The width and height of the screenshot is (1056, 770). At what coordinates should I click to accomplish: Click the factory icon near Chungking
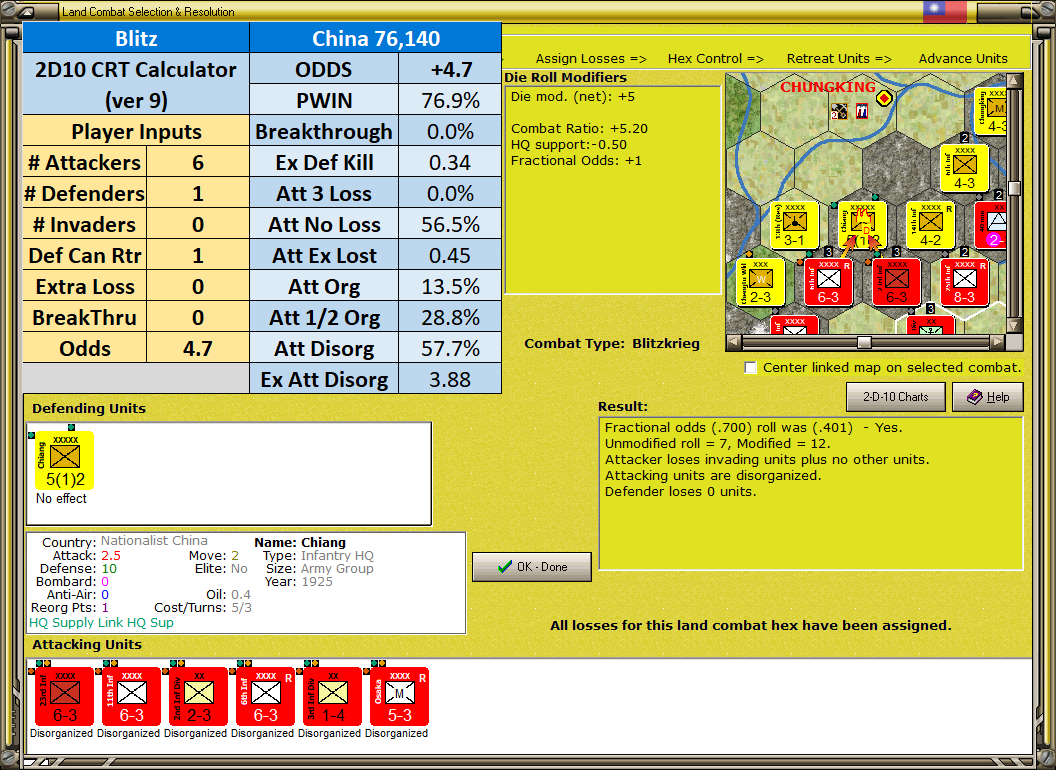[x=861, y=110]
